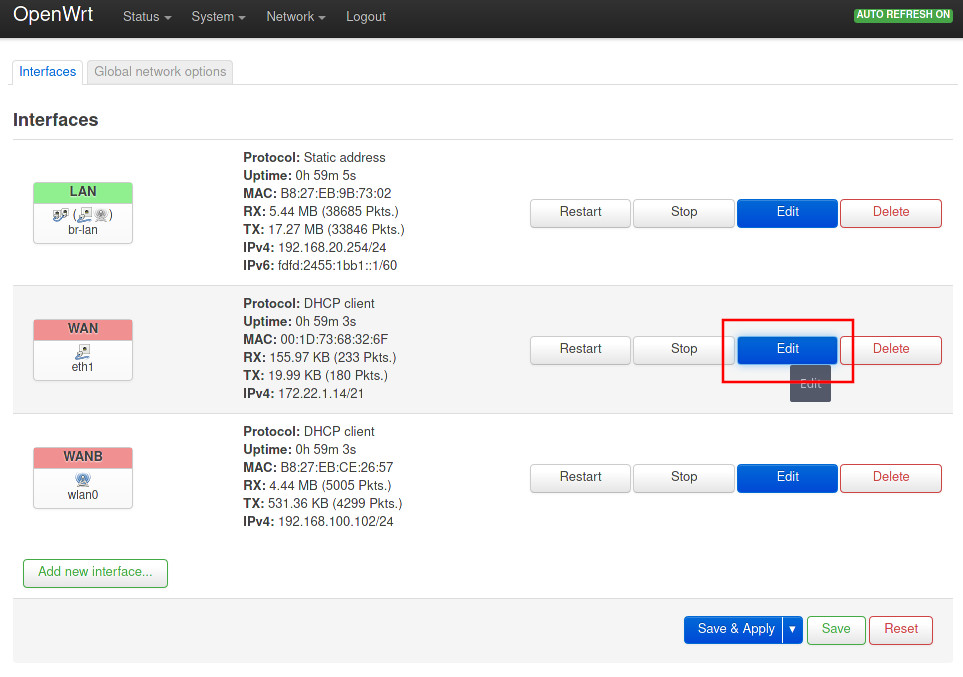
Task: Switch to Global network options tab
Action: (160, 72)
